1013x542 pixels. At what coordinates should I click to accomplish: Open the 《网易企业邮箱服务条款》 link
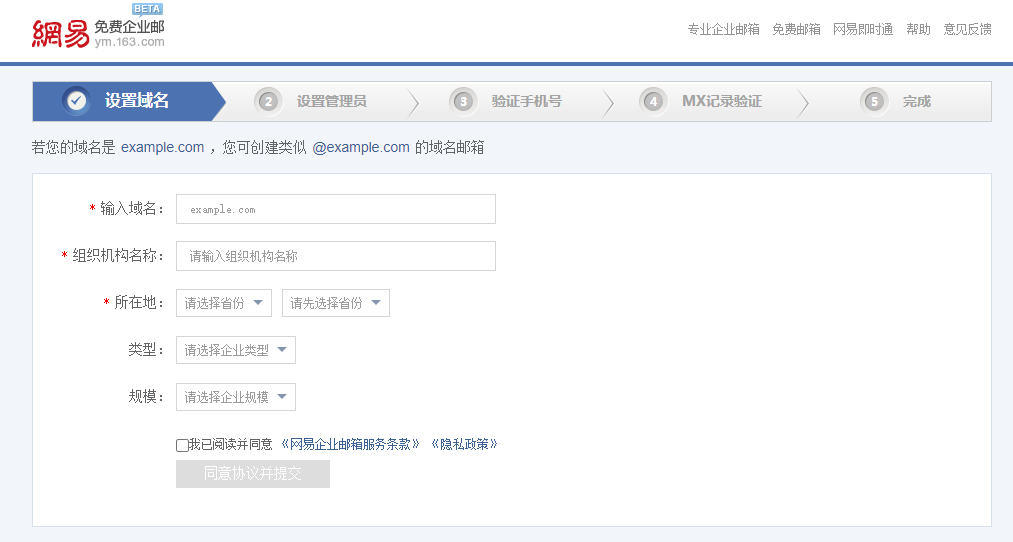click(350, 444)
